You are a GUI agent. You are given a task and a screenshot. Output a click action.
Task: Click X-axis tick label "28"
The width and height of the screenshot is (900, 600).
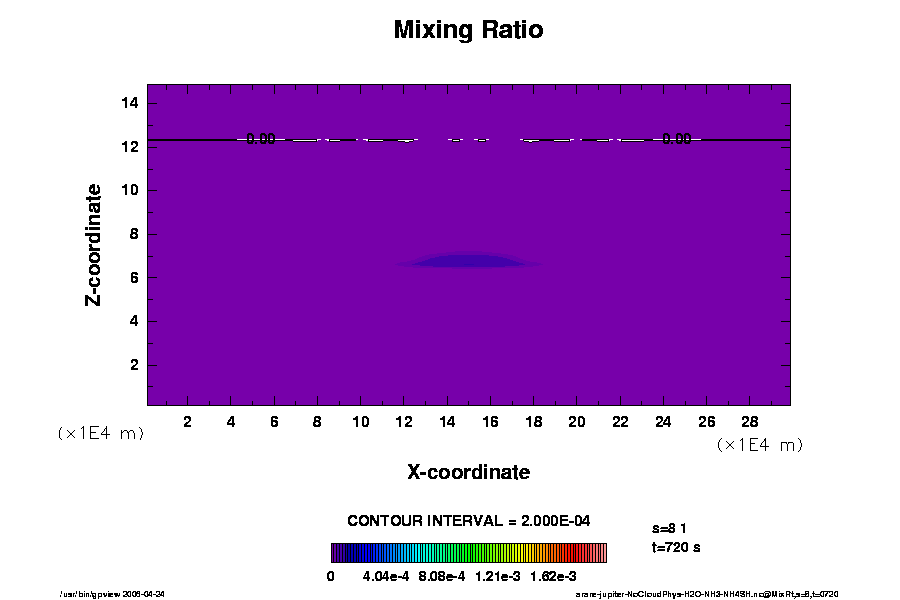tap(750, 422)
